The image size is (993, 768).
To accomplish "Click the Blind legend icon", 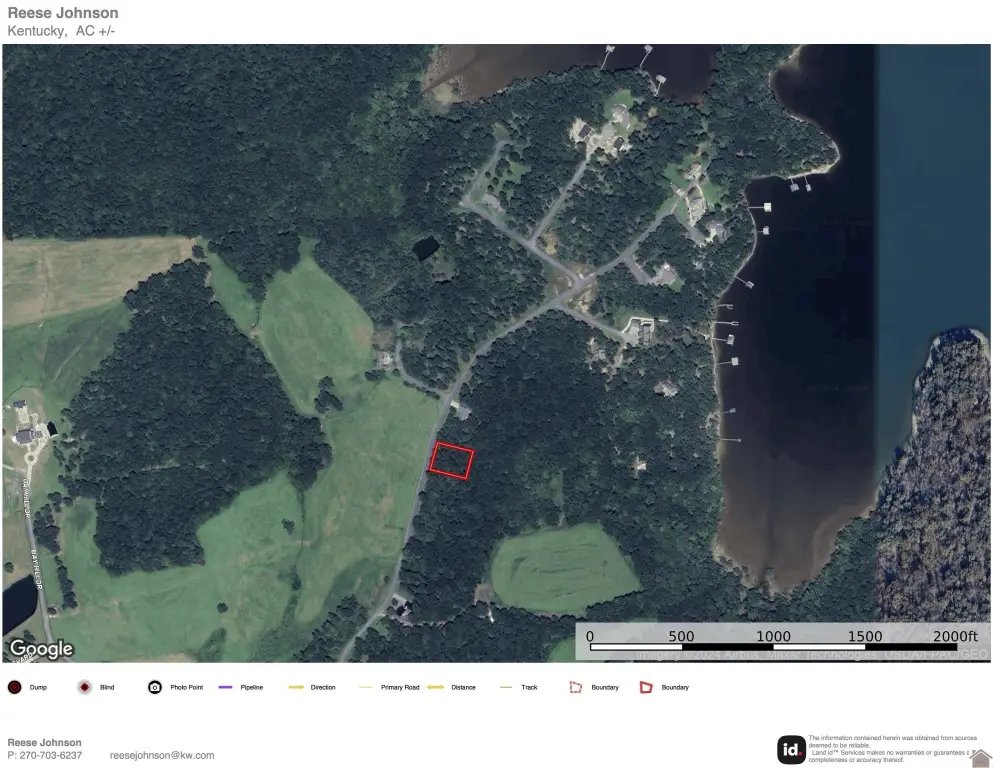I will (x=84, y=688).
